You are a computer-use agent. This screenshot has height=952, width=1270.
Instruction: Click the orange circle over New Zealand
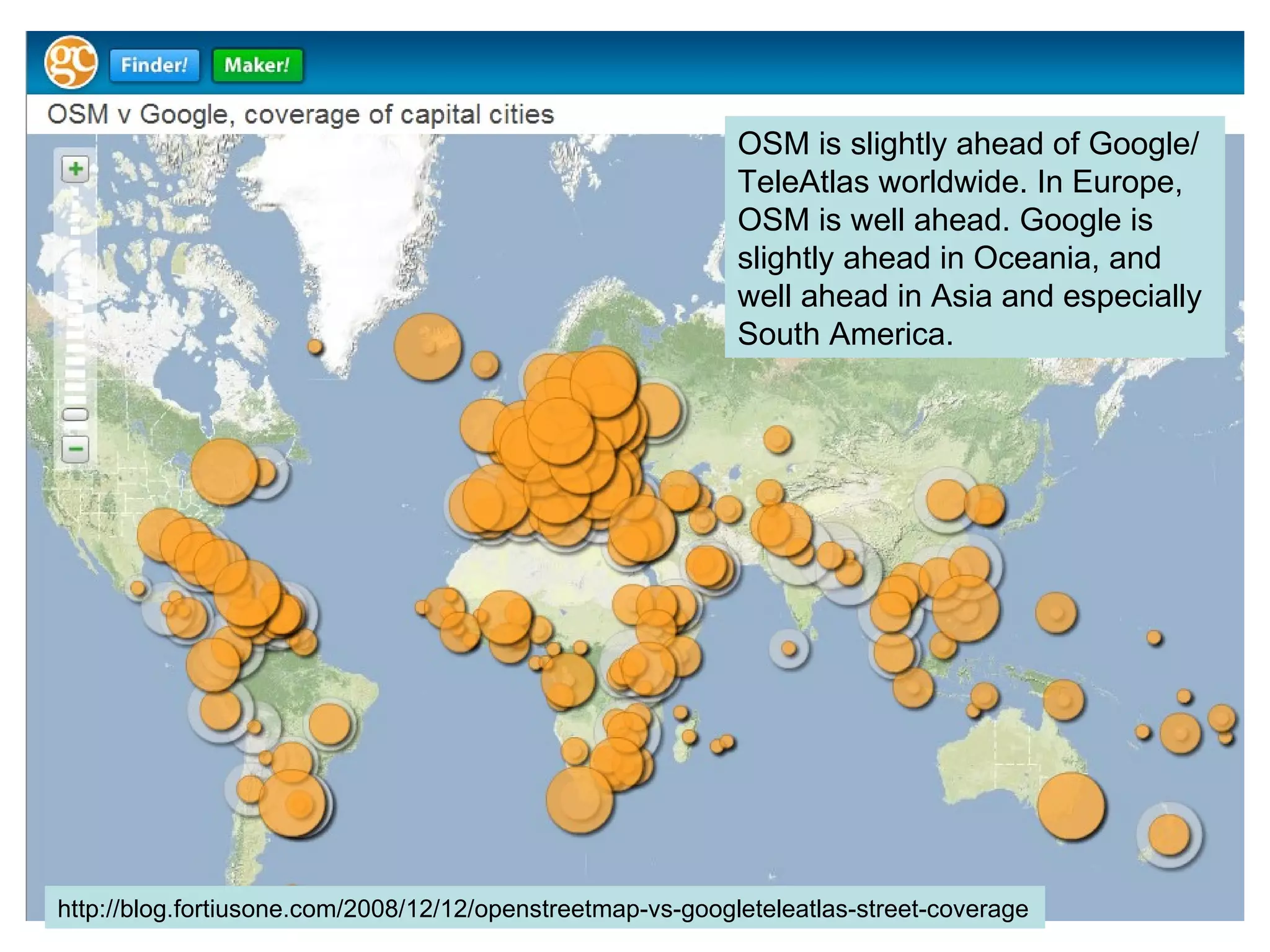point(1169,834)
